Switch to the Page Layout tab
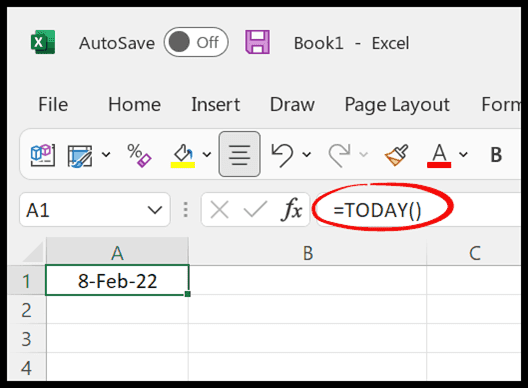Viewport: 528px width, 388px height. 397,105
